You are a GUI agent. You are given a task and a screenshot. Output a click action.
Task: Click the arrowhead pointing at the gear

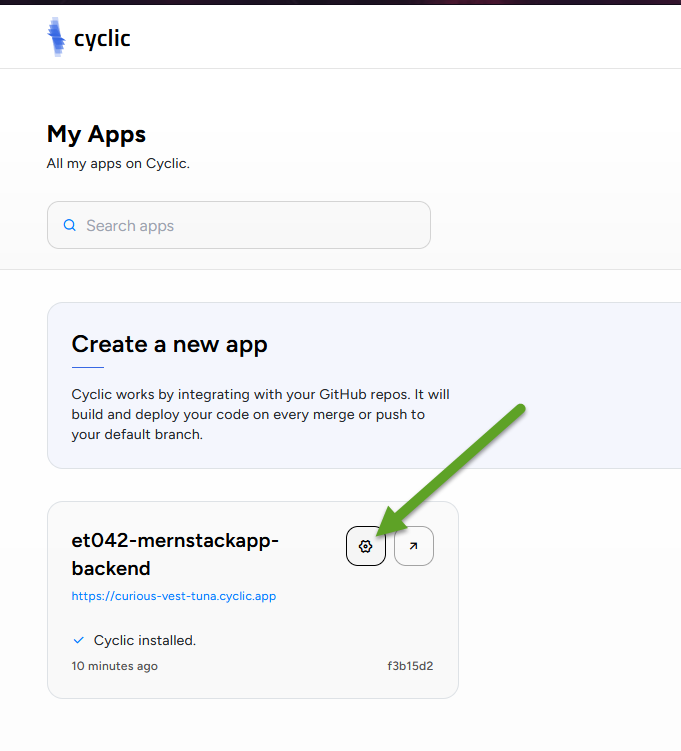390,523
